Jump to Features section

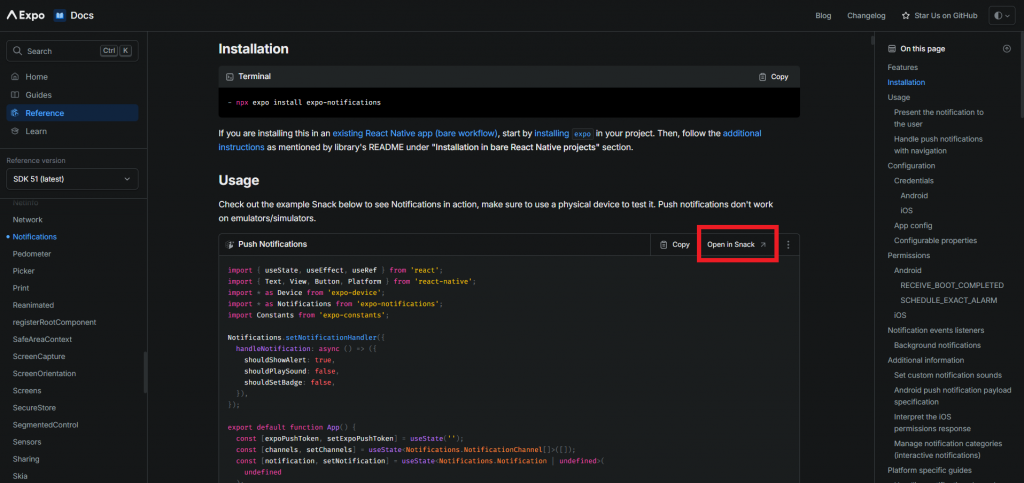point(903,67)
